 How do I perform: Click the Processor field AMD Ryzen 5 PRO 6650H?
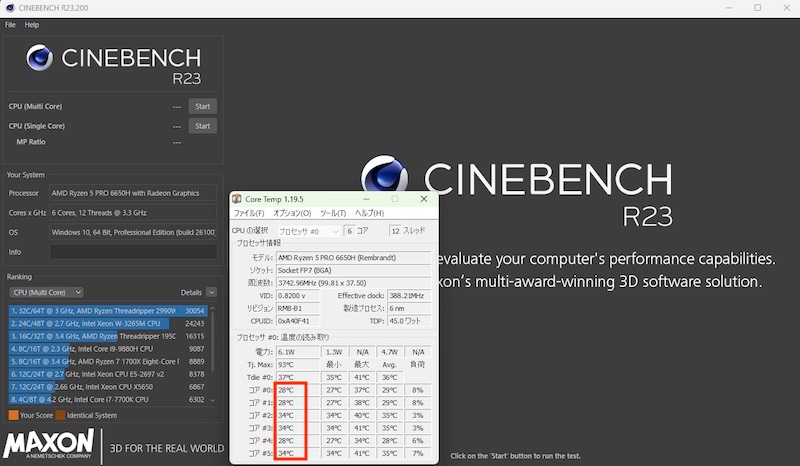(x=133, y=193)
